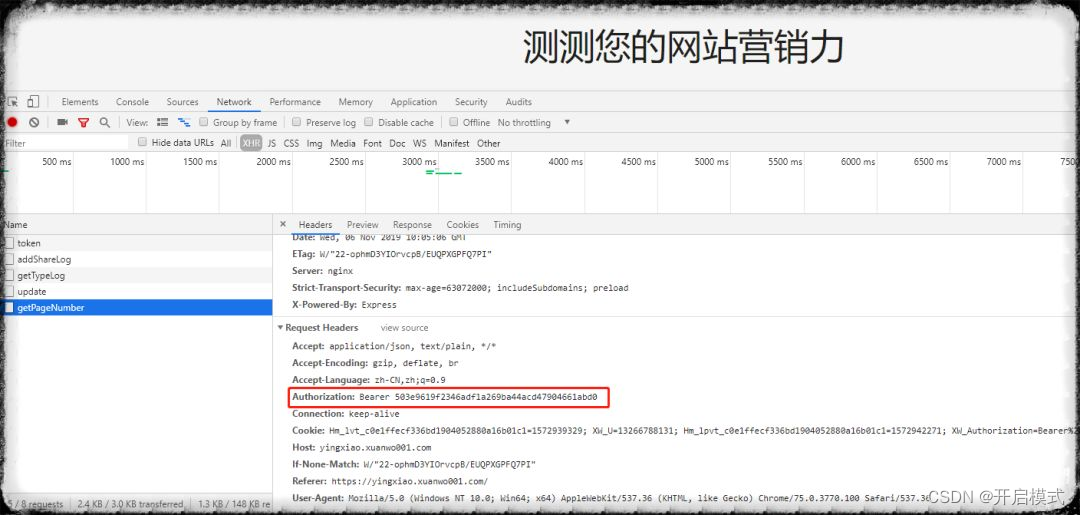This screenshot has width=1080, height=515.
Task: Filter requests by Manifest
Action: pyautogui.click(x=452, y=143)
